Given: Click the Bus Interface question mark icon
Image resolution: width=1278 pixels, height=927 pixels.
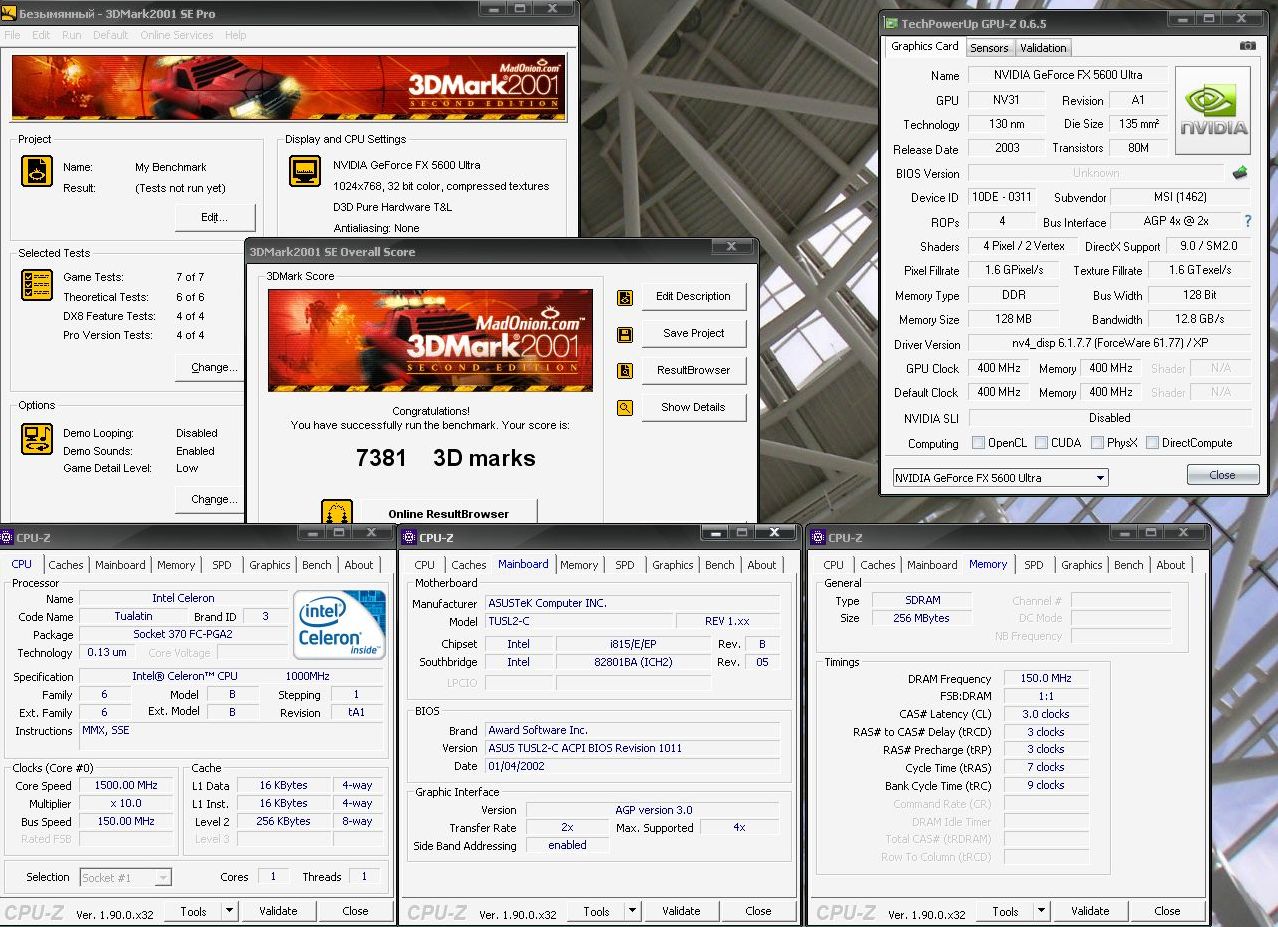Looking at the screenshot, I should (1248, 221).
